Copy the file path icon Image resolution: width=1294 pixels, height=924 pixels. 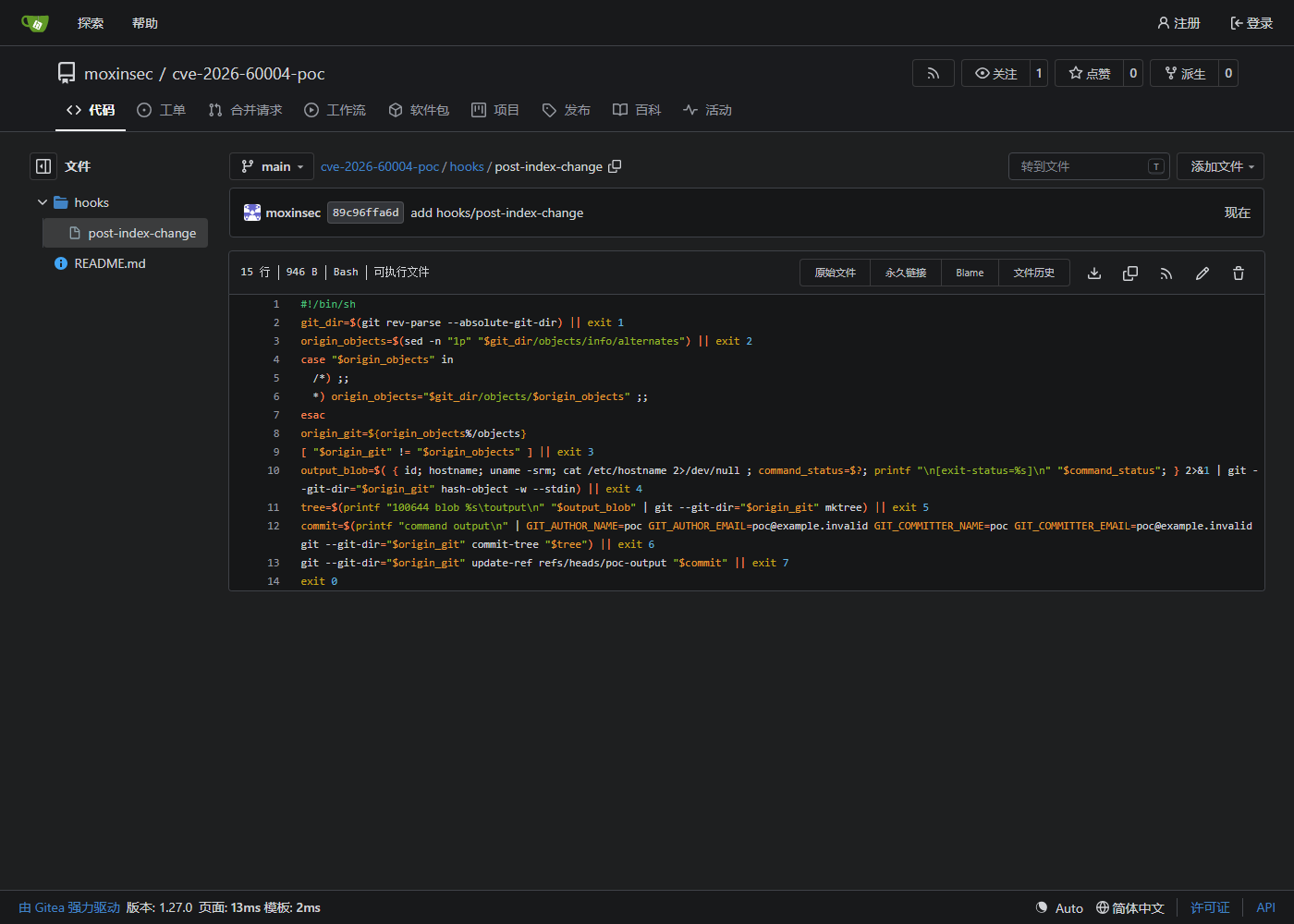click(x=615, y=166)
